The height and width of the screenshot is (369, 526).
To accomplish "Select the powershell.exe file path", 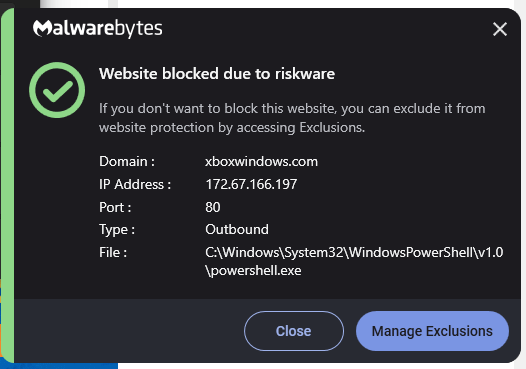I will (354, 261).
